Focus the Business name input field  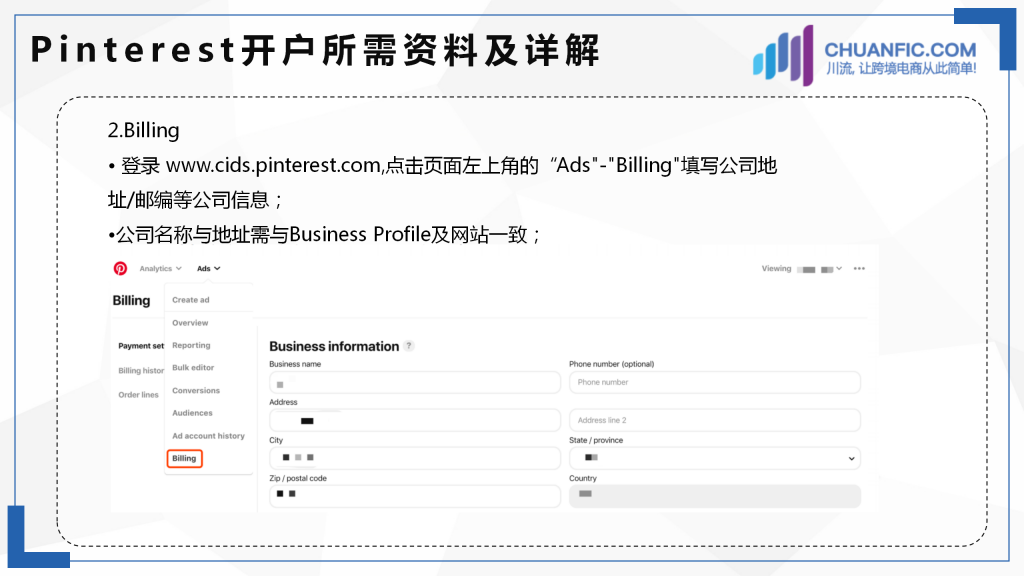tap(415, 383)
